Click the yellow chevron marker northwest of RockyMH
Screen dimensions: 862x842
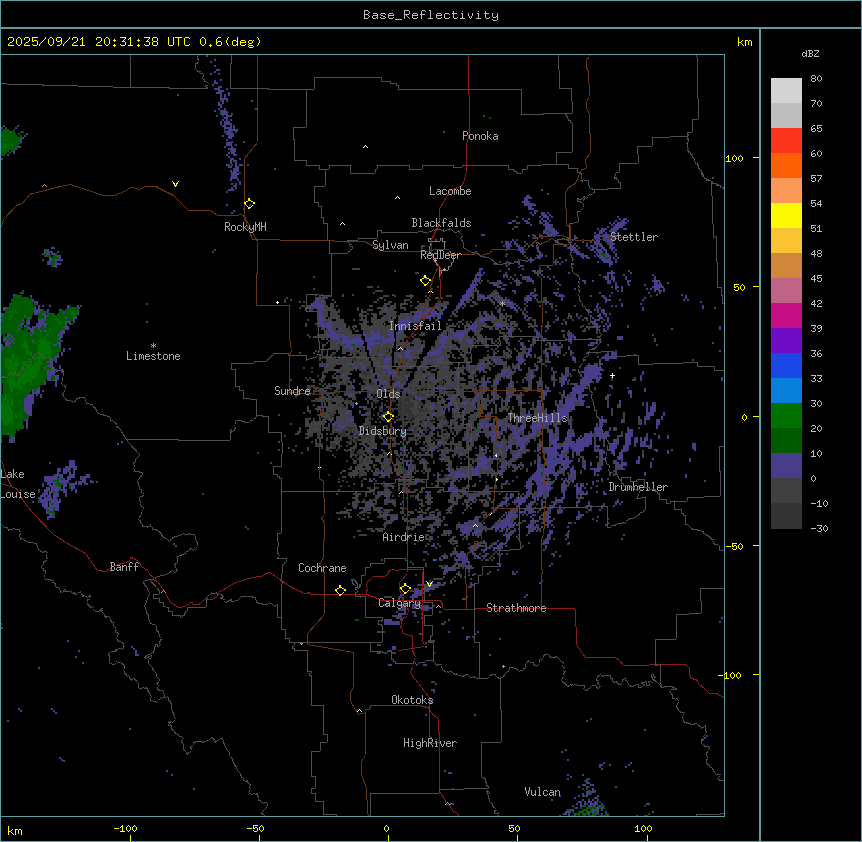pyautogui.click(x=175, y=184)
